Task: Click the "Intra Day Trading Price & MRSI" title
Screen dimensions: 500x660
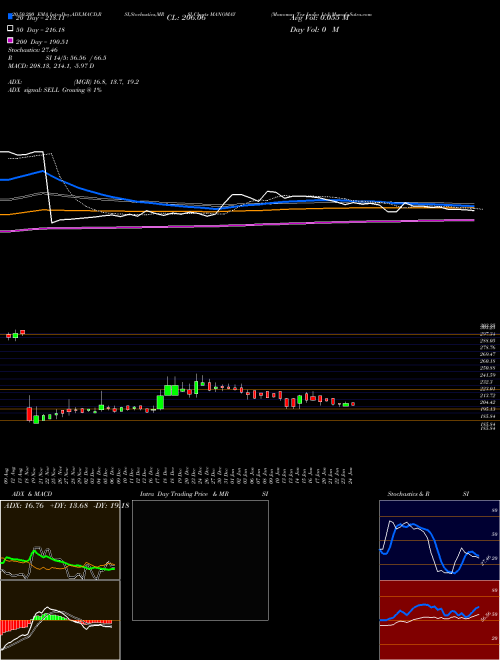Action: (x=204, y=494)
